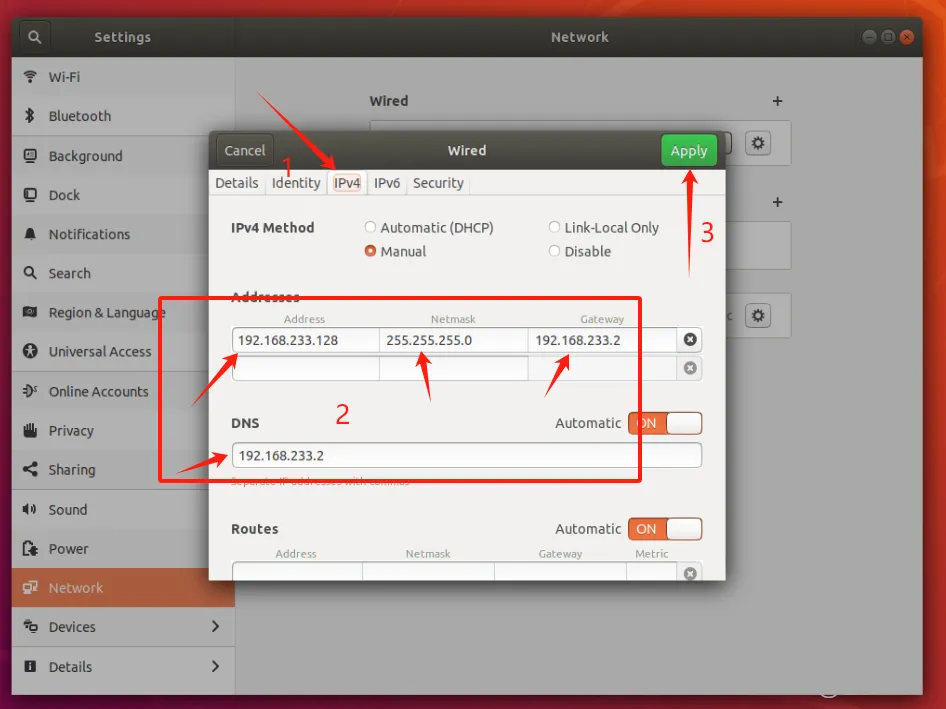The height and width of the screenshot is (709, 946).
Task: Click the Routes metric input field
Action: point(652,571)
